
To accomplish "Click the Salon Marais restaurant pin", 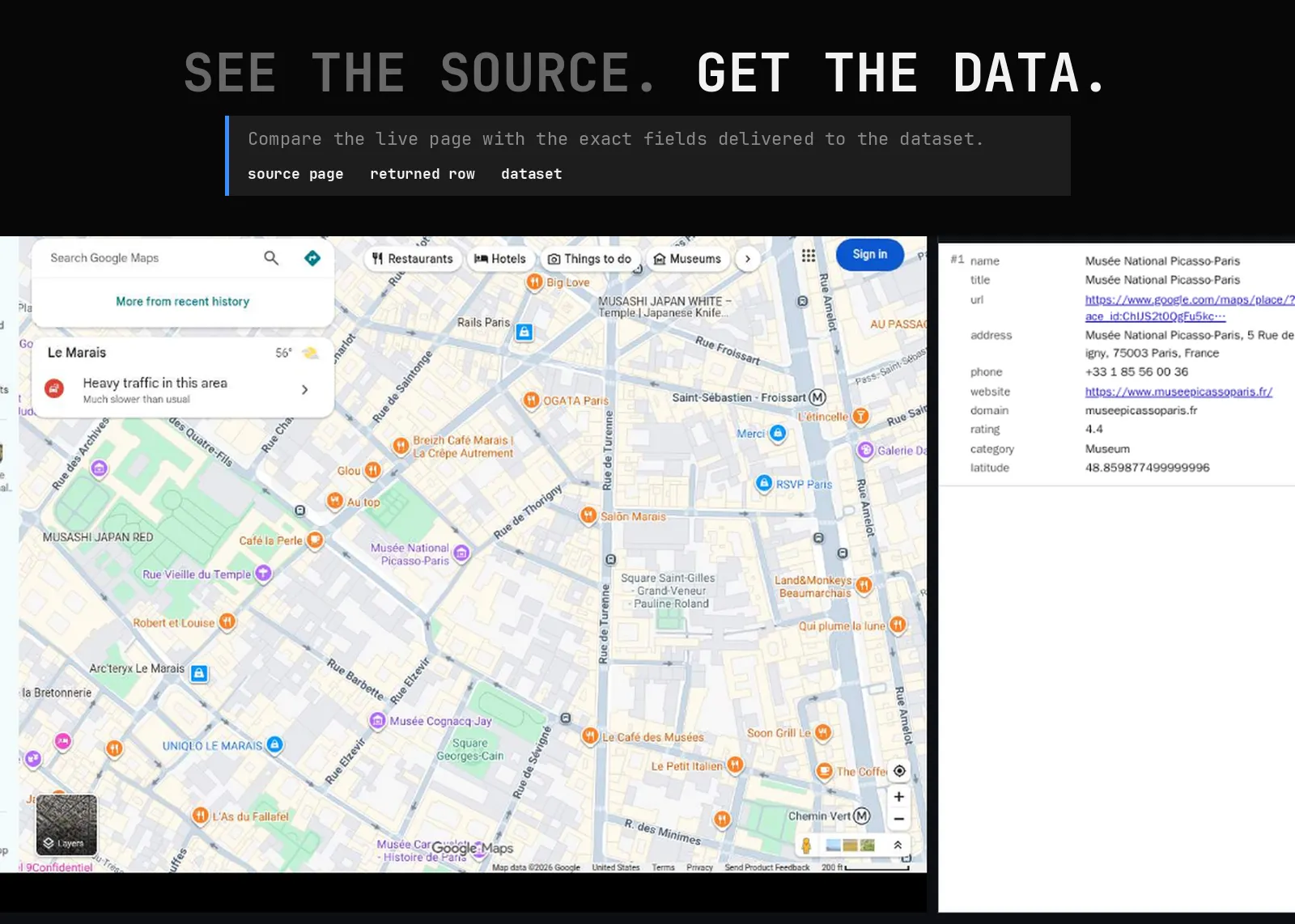I will pos(588,515).
